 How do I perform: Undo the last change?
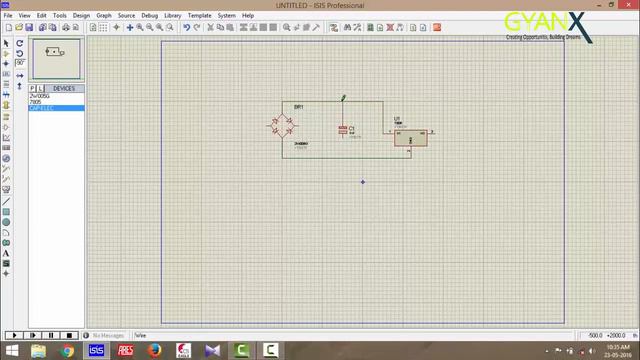pos(187,27)
